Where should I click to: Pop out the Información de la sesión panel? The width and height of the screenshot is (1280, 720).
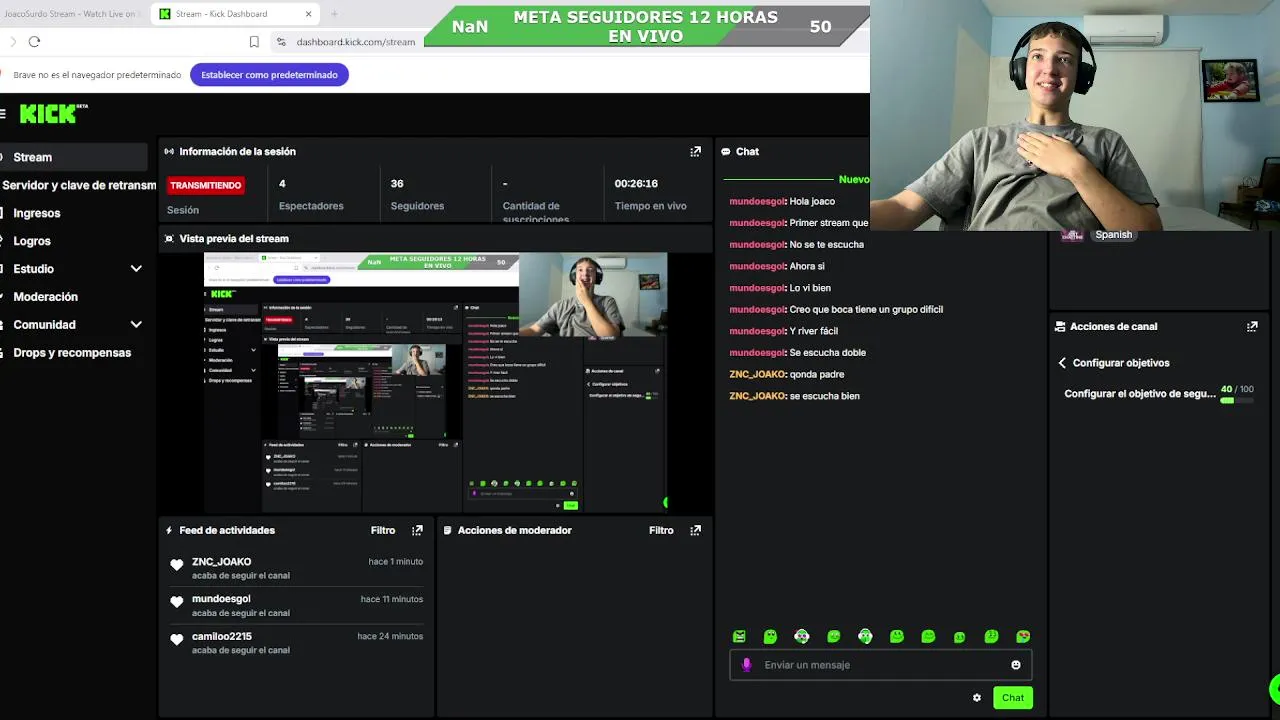tap(696, 152)
